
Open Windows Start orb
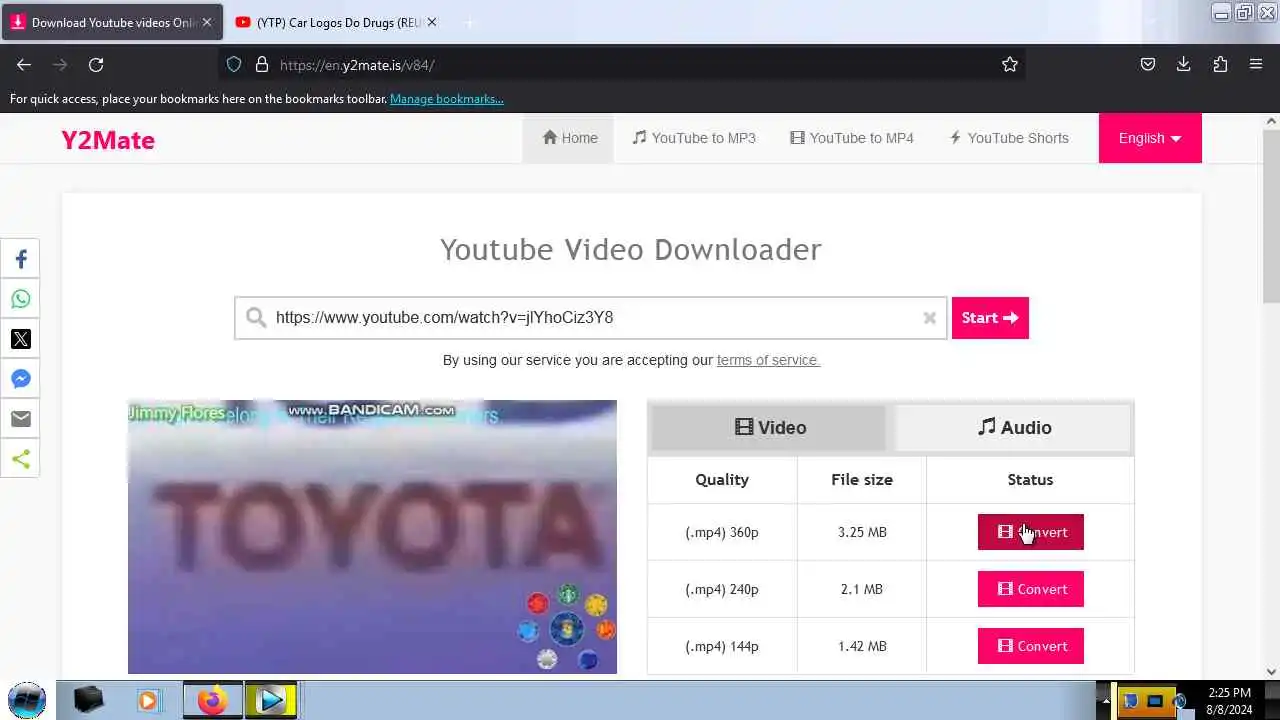[x=27, y=700]
